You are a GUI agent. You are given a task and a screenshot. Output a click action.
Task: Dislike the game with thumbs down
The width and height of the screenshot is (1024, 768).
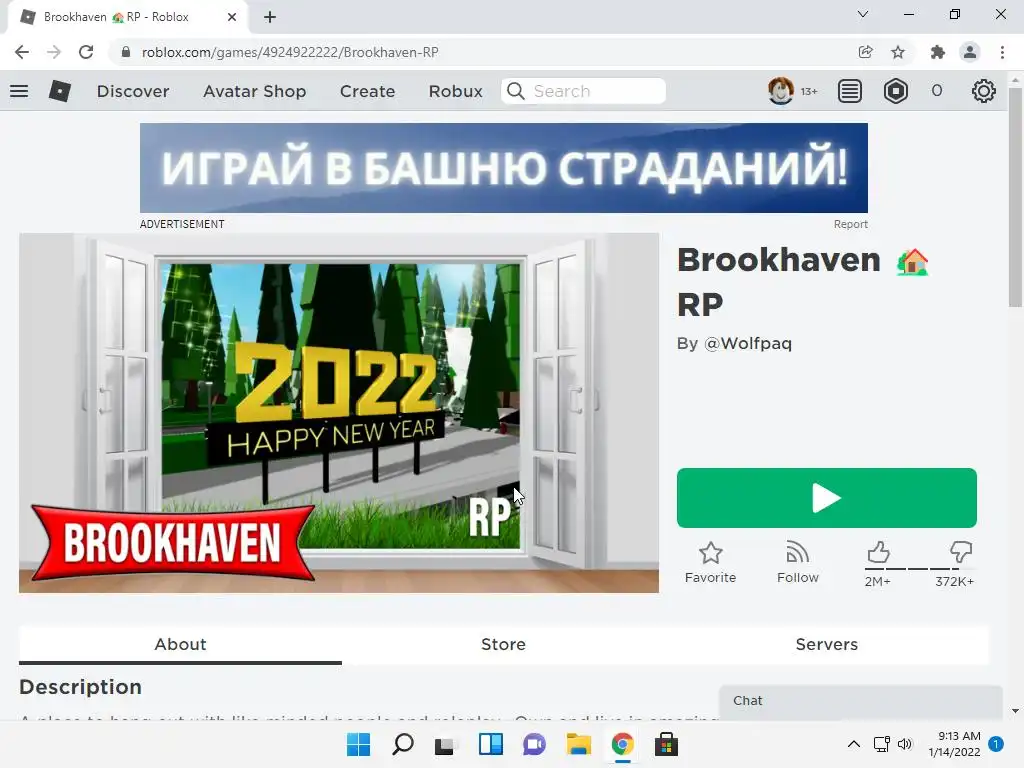[960, 552]
